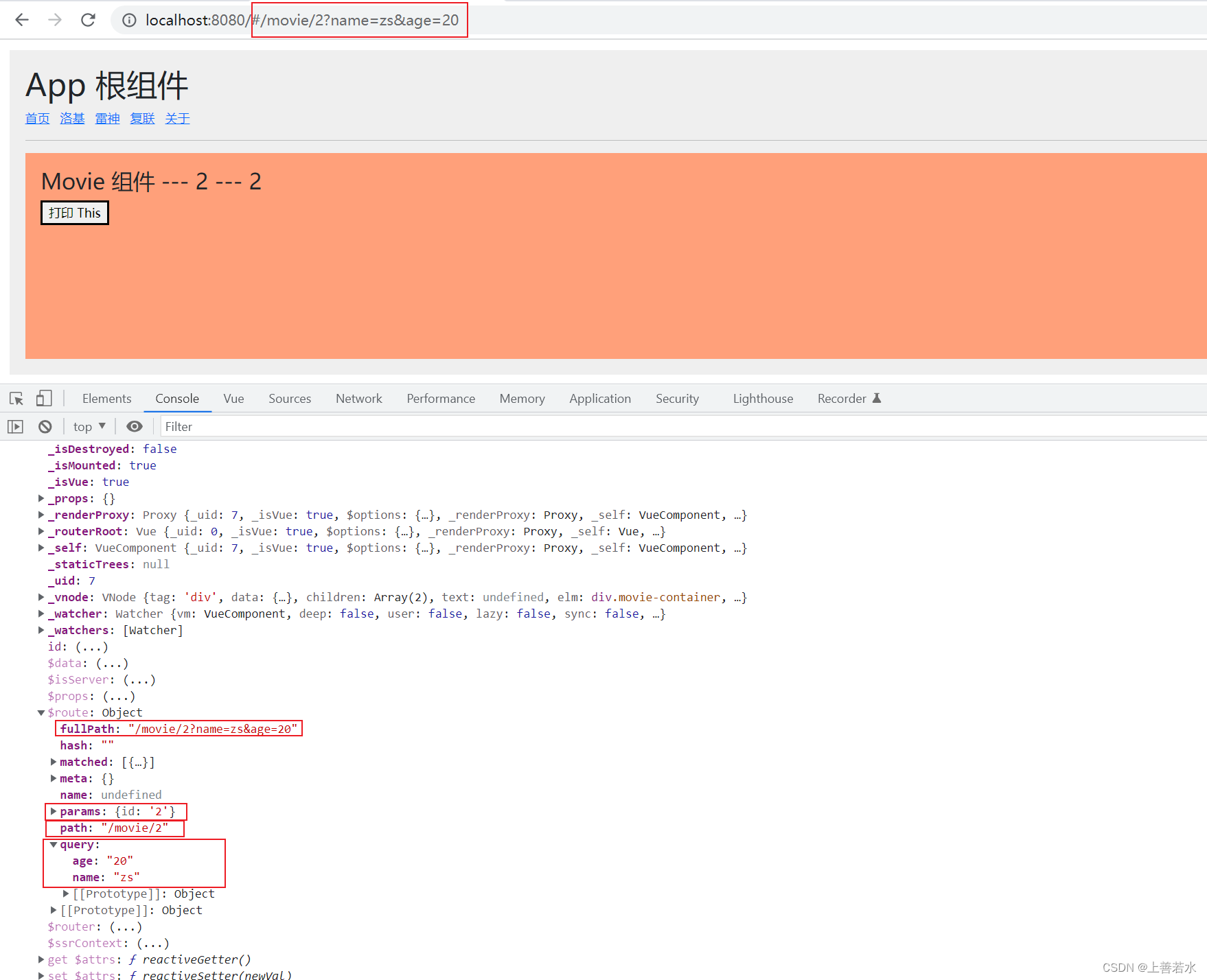The image size is (1207, 980).
Task: Switch to the Console tab
Action: pos(177,399)
